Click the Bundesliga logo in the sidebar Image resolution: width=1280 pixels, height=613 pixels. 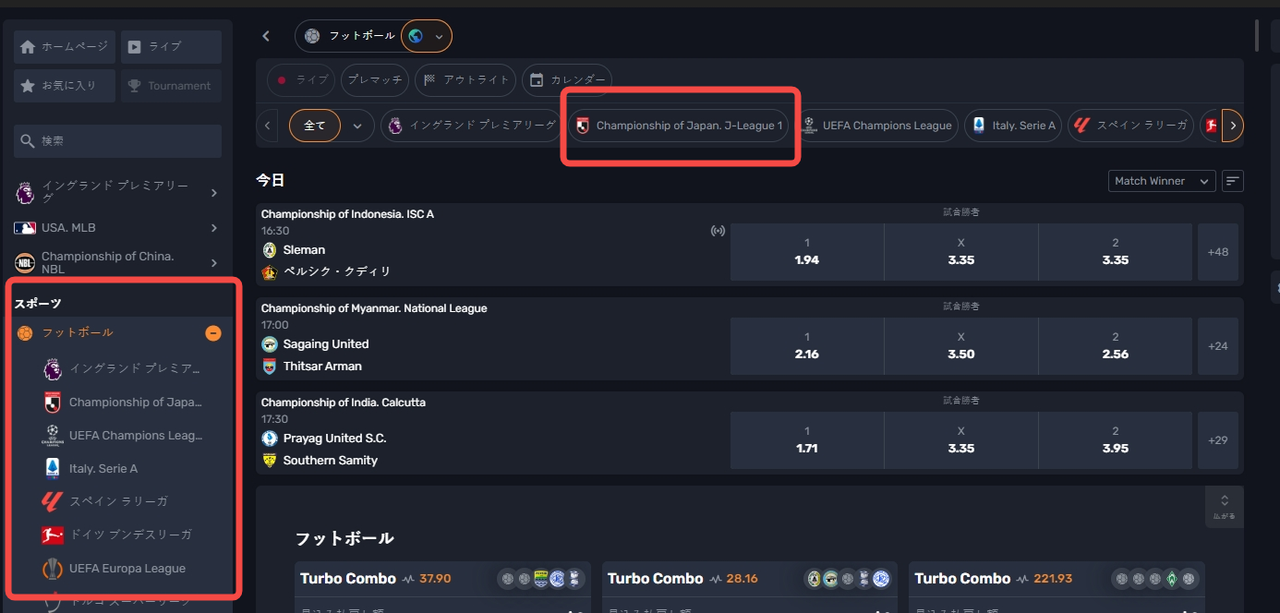(x=52, y=535)
